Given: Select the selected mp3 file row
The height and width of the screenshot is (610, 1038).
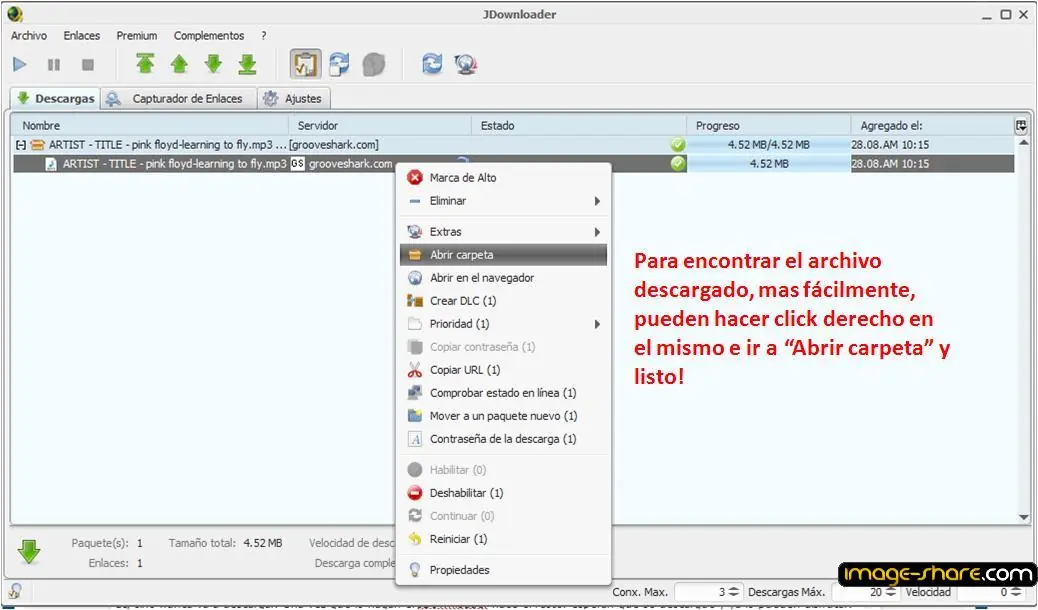Looking at the screenshot, I should (514, 164).
